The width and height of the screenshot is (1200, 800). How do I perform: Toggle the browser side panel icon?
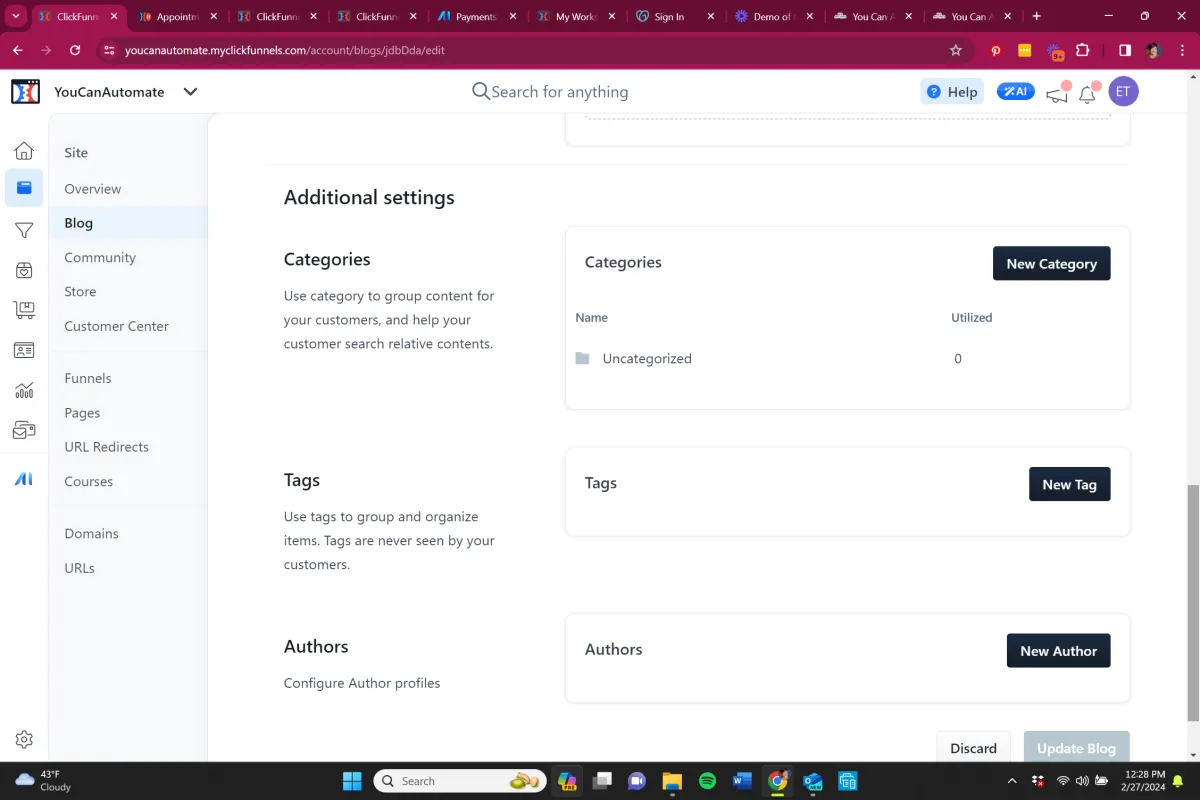pyautogui.click(x=1125, y=50)
